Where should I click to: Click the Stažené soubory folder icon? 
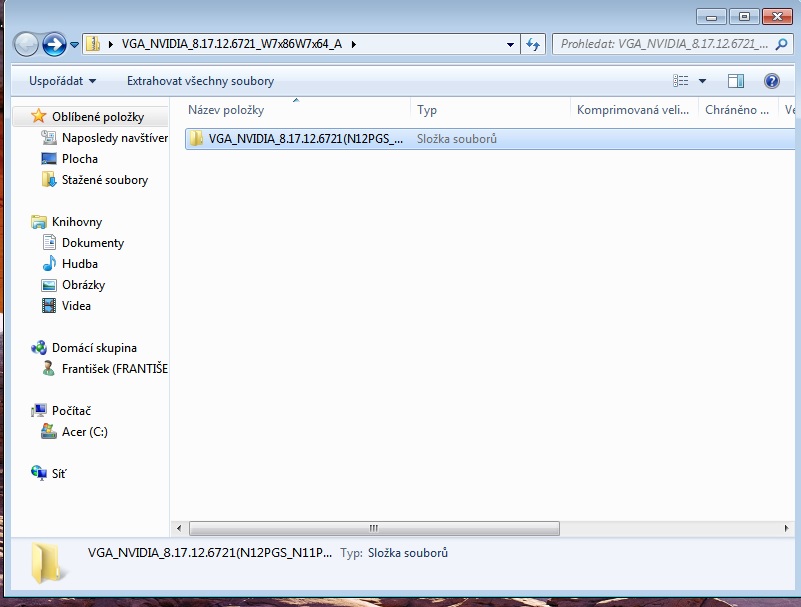point(49,179)
